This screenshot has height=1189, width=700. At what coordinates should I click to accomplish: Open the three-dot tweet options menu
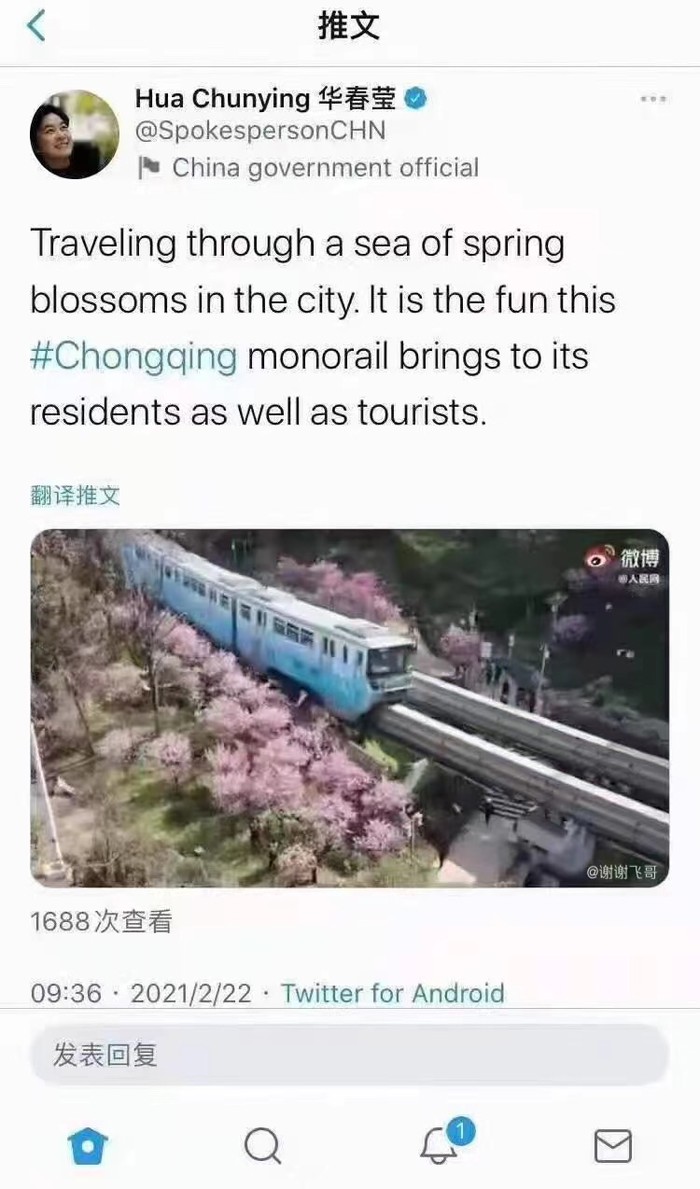coord(652,99)
